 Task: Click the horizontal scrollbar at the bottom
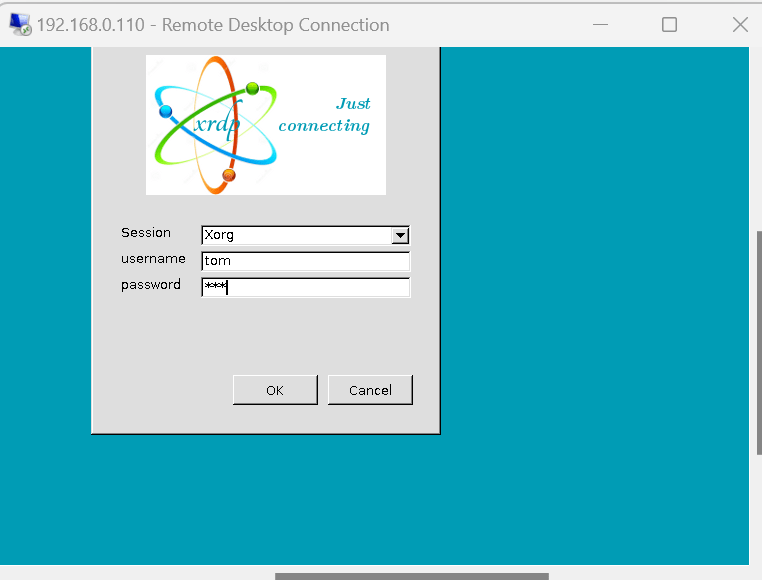coord(411,576)
